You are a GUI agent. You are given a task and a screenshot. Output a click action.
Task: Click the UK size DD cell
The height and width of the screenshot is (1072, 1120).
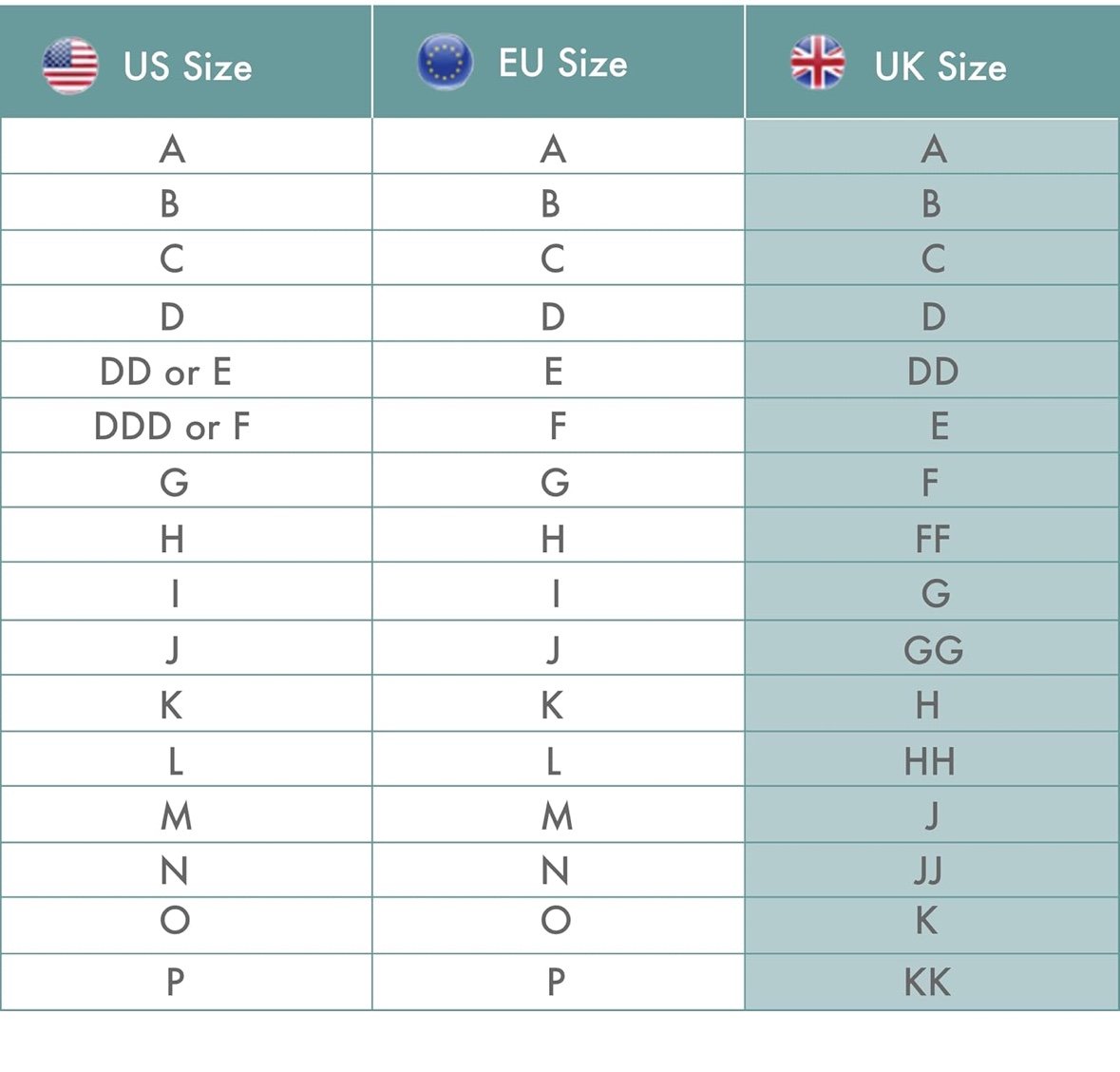coord(931,371)
